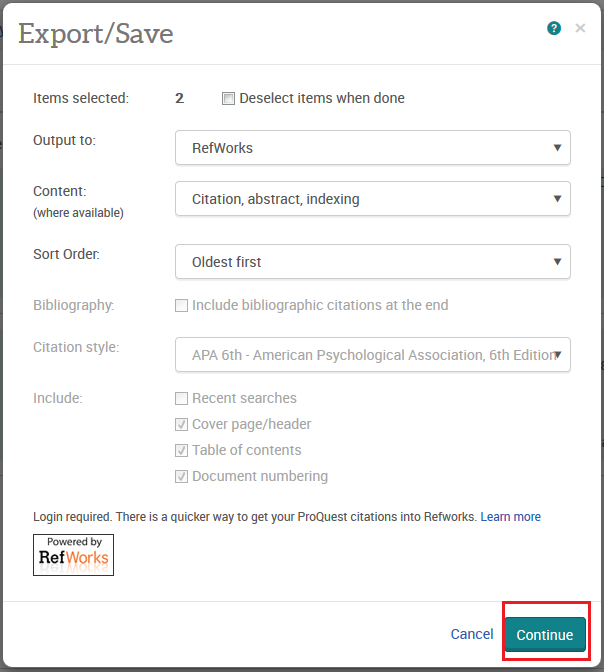The width and height of the screenshot is (607, 672).
Task: Open the help icon in dialog header
Action: 554,28
